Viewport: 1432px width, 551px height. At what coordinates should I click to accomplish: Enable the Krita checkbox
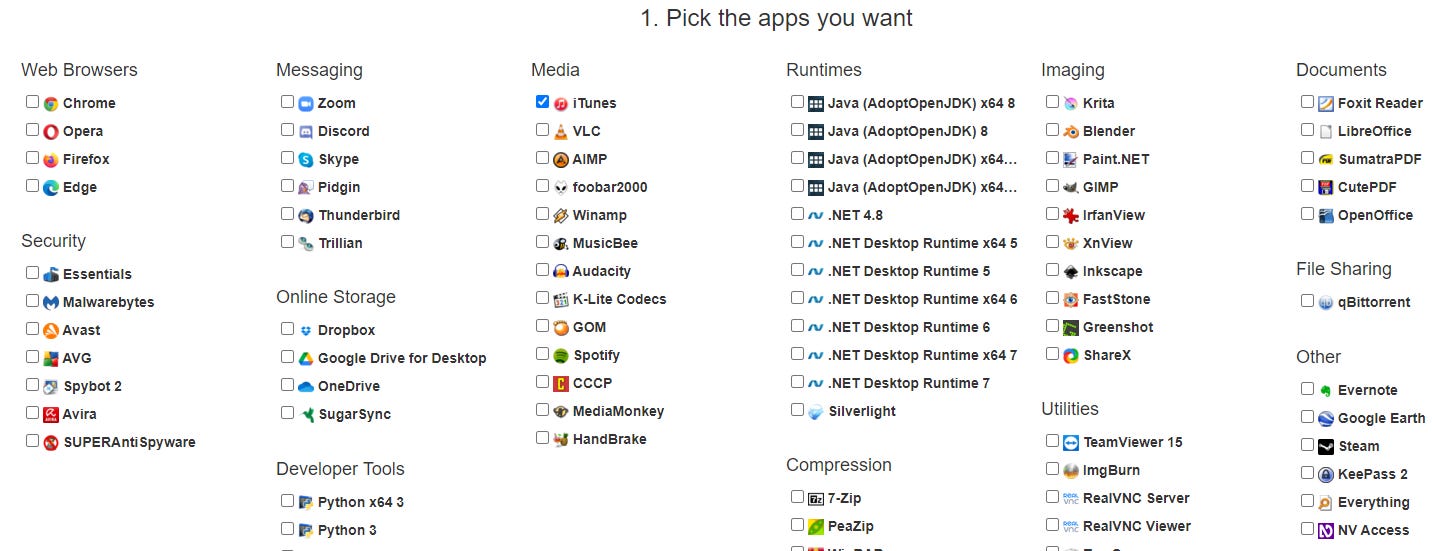point(1052,102)
